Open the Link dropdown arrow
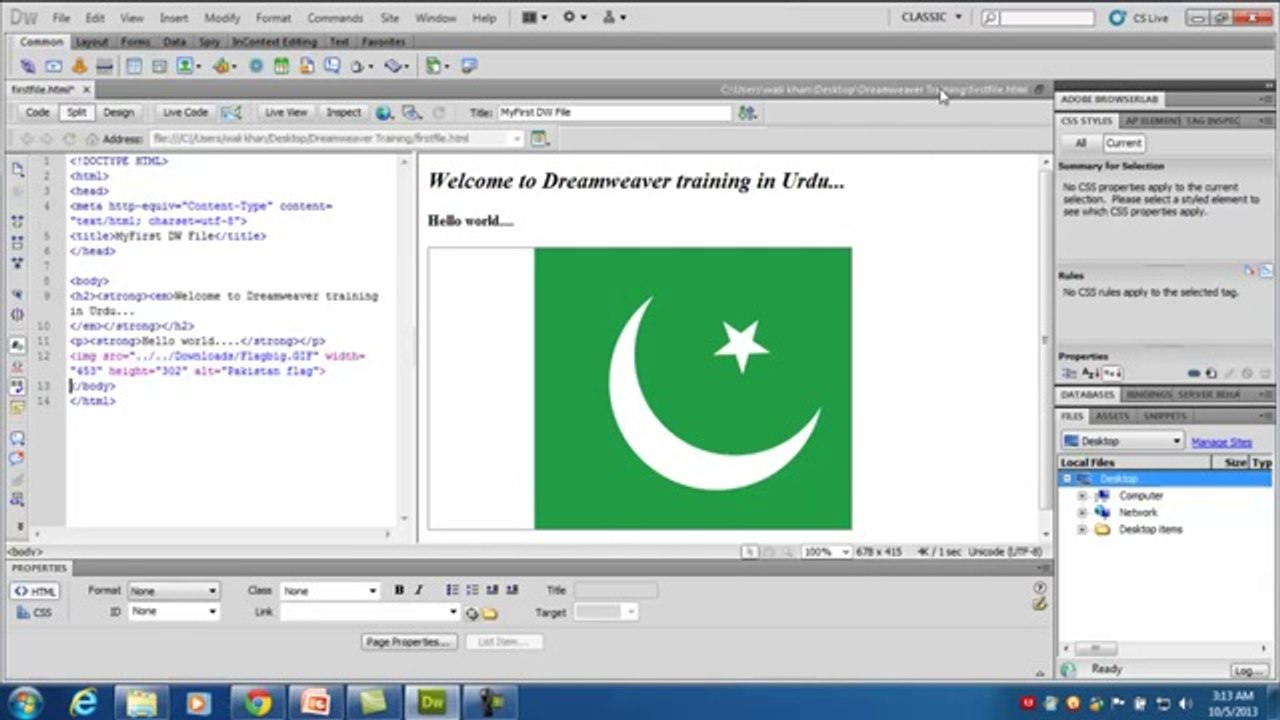 (x=453, y=612)
